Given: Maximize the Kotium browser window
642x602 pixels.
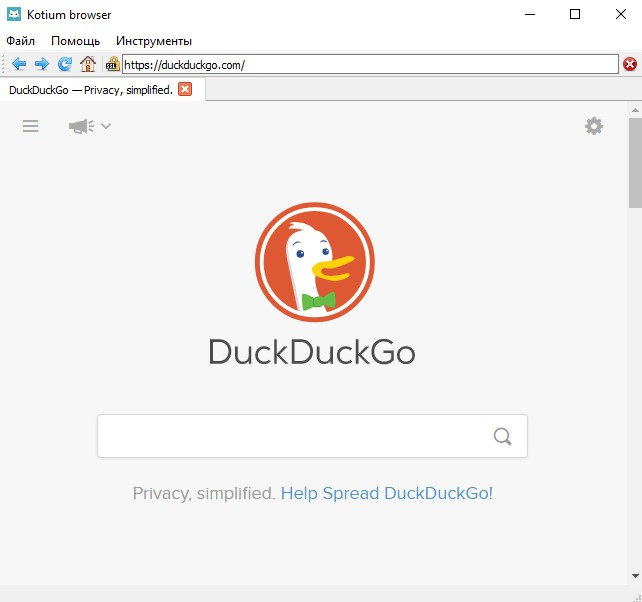Looking at the screenshot, I should (575, 14).
